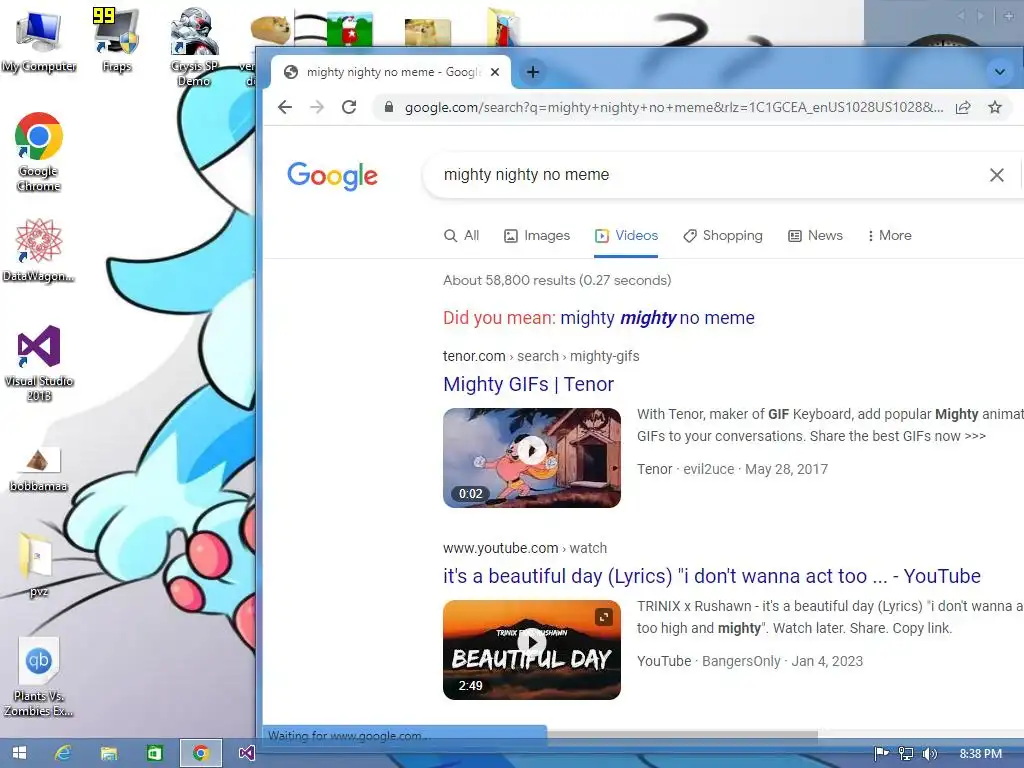Open Visual Studio from the taskbar
Image resolution: width=1024 pixels, height=768 pixels.
[246, 753]
